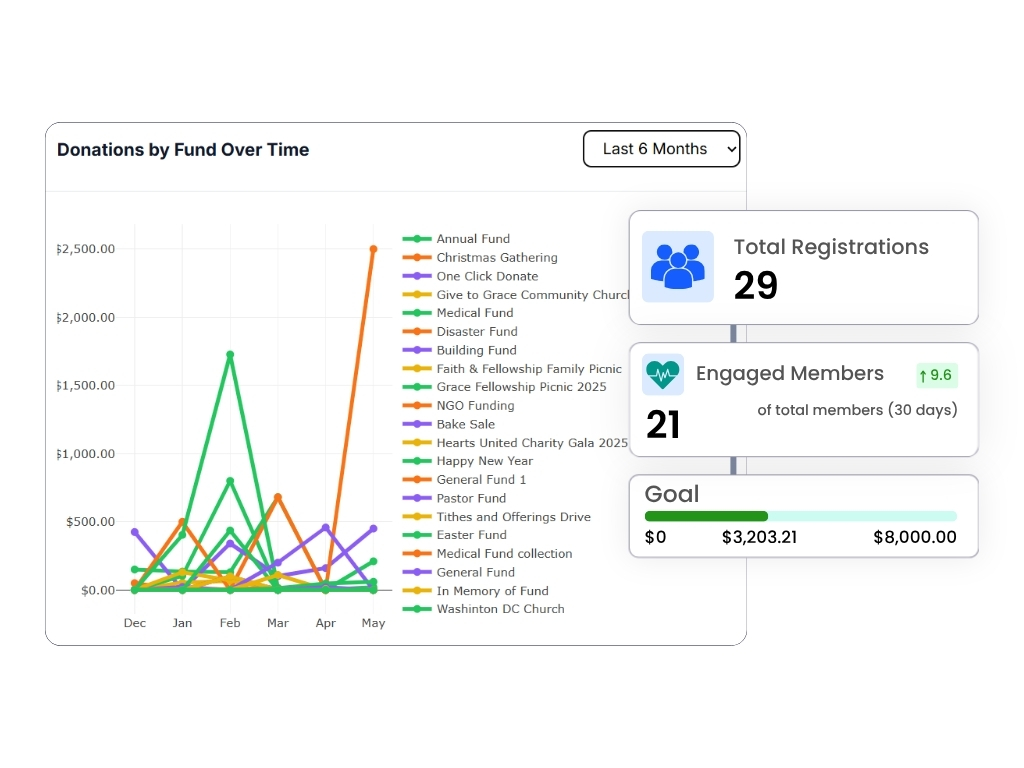Click the purple May data point
The width and height of the screenshot is (1024, 768).
click(374, 529)
